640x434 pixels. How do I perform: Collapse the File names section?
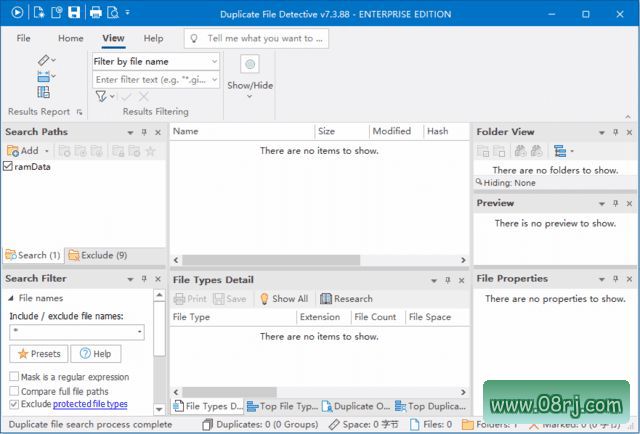(x=11, y=298)
